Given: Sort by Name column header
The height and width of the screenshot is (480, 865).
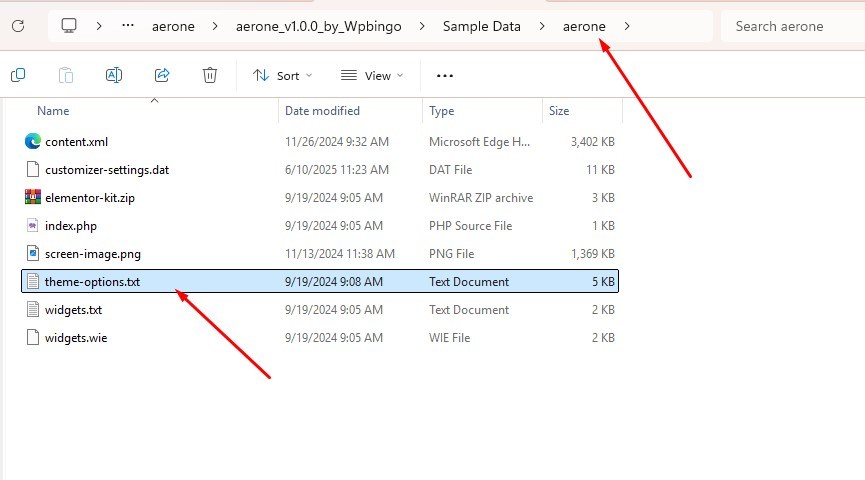Looking at the screenshot, I should coord(53,111).
